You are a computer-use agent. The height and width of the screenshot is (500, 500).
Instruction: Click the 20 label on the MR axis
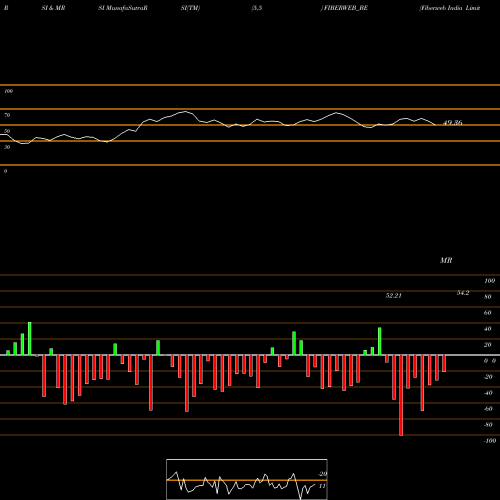(x=488, y=345)
